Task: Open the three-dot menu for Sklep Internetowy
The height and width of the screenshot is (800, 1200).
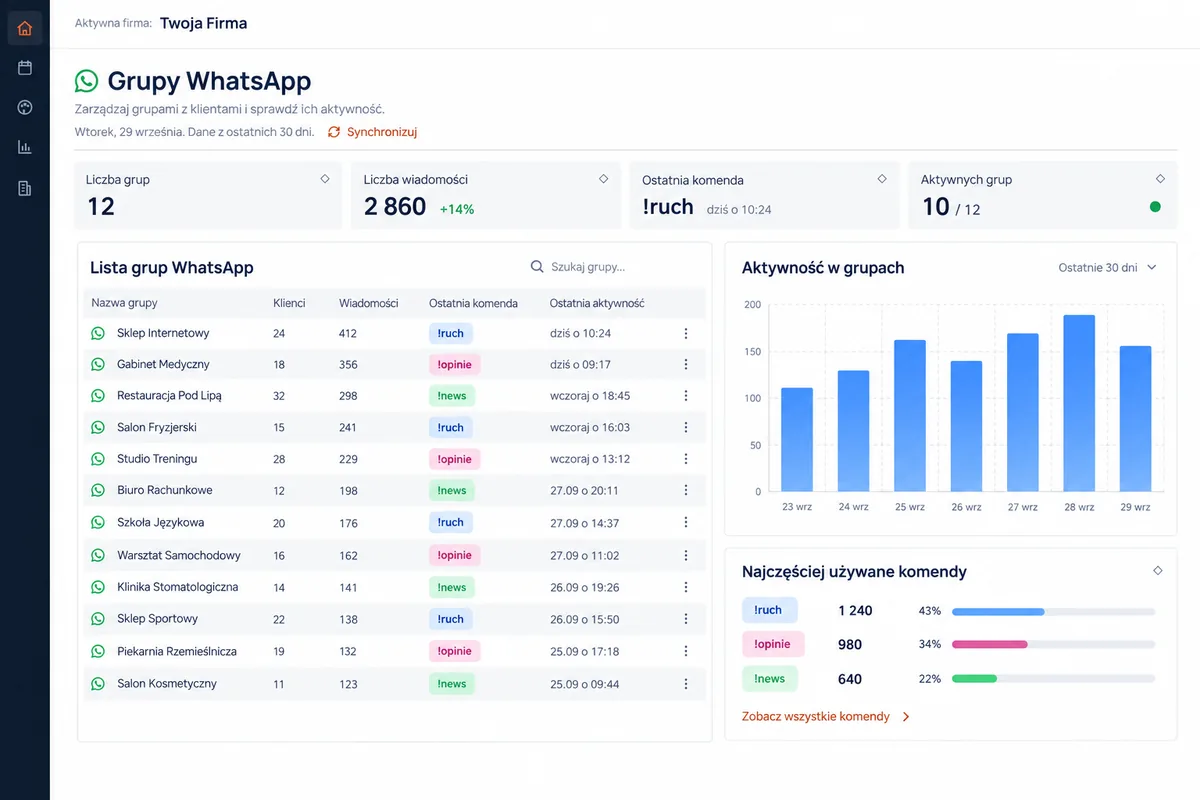Action: point(686,333)
